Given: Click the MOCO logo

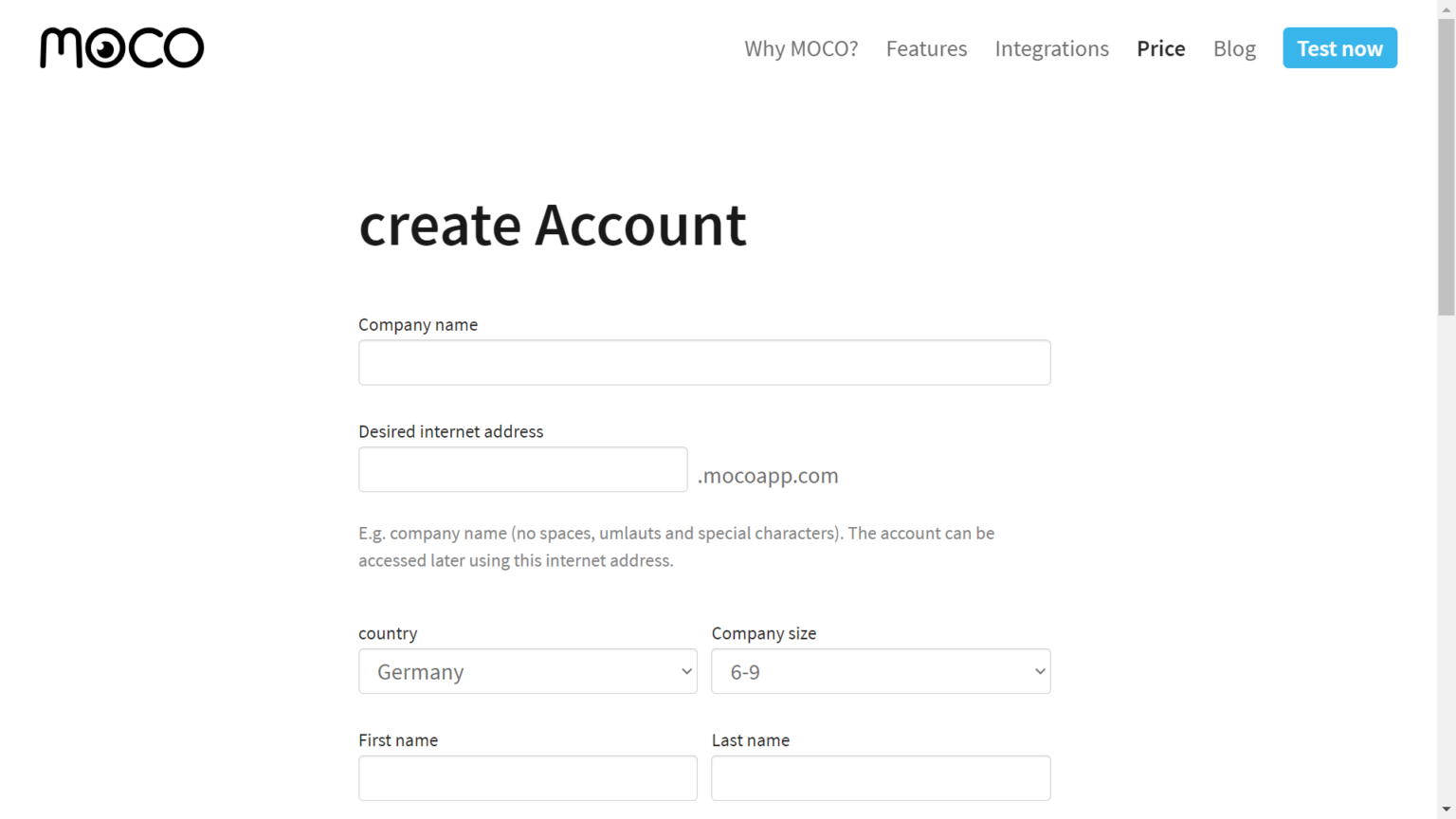Looking at the screenshot, I should point(121,47).
